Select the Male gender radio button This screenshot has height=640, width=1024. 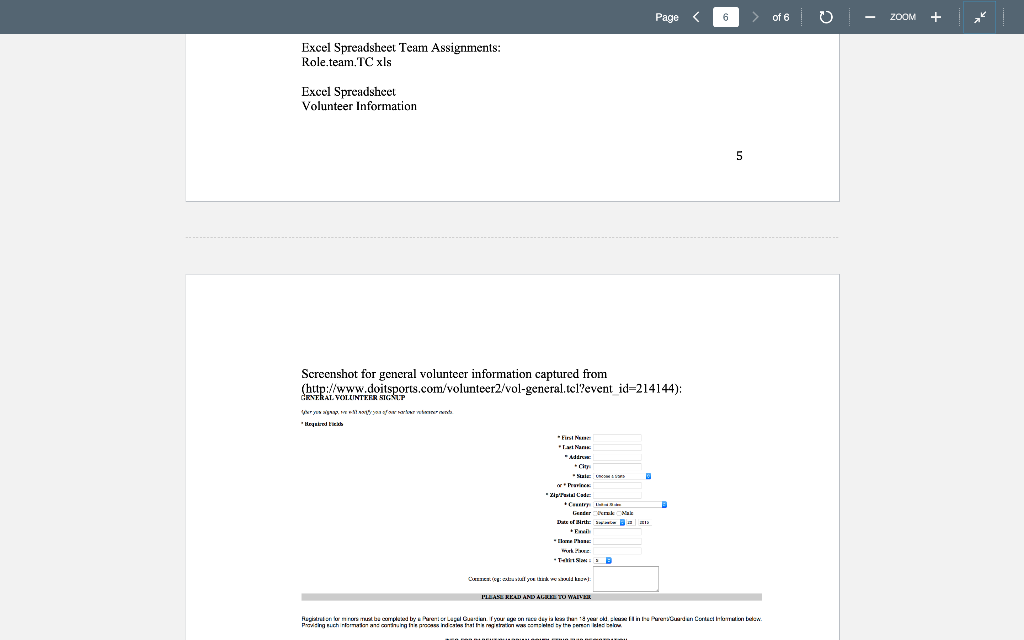click(619, 513)
